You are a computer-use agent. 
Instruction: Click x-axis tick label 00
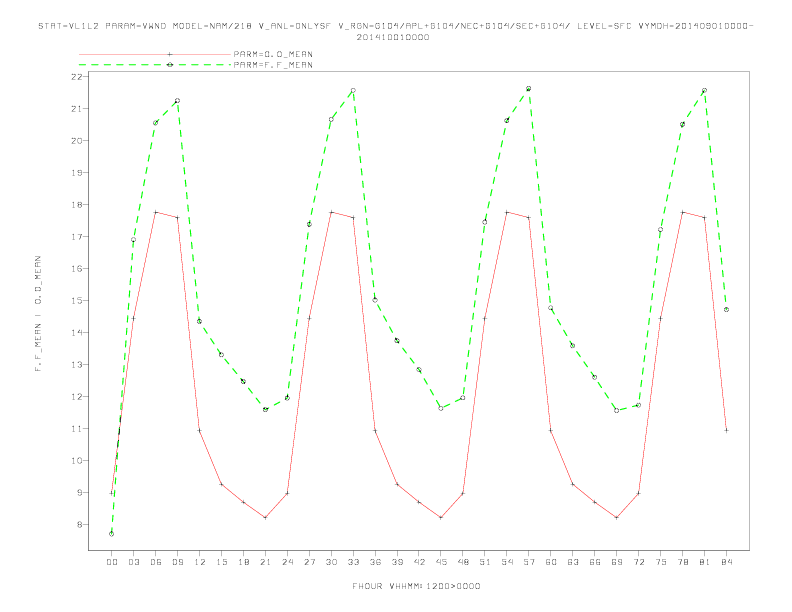[112, 562]
